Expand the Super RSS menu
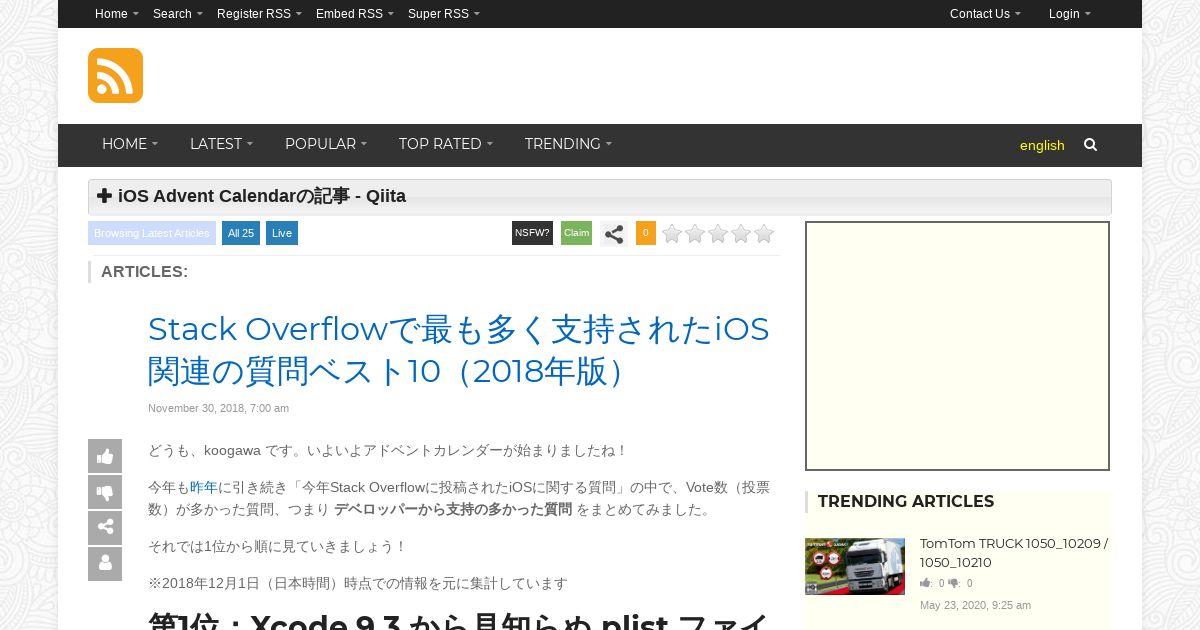The width and height of the screenshot is (1200, 630). [444, 14]
